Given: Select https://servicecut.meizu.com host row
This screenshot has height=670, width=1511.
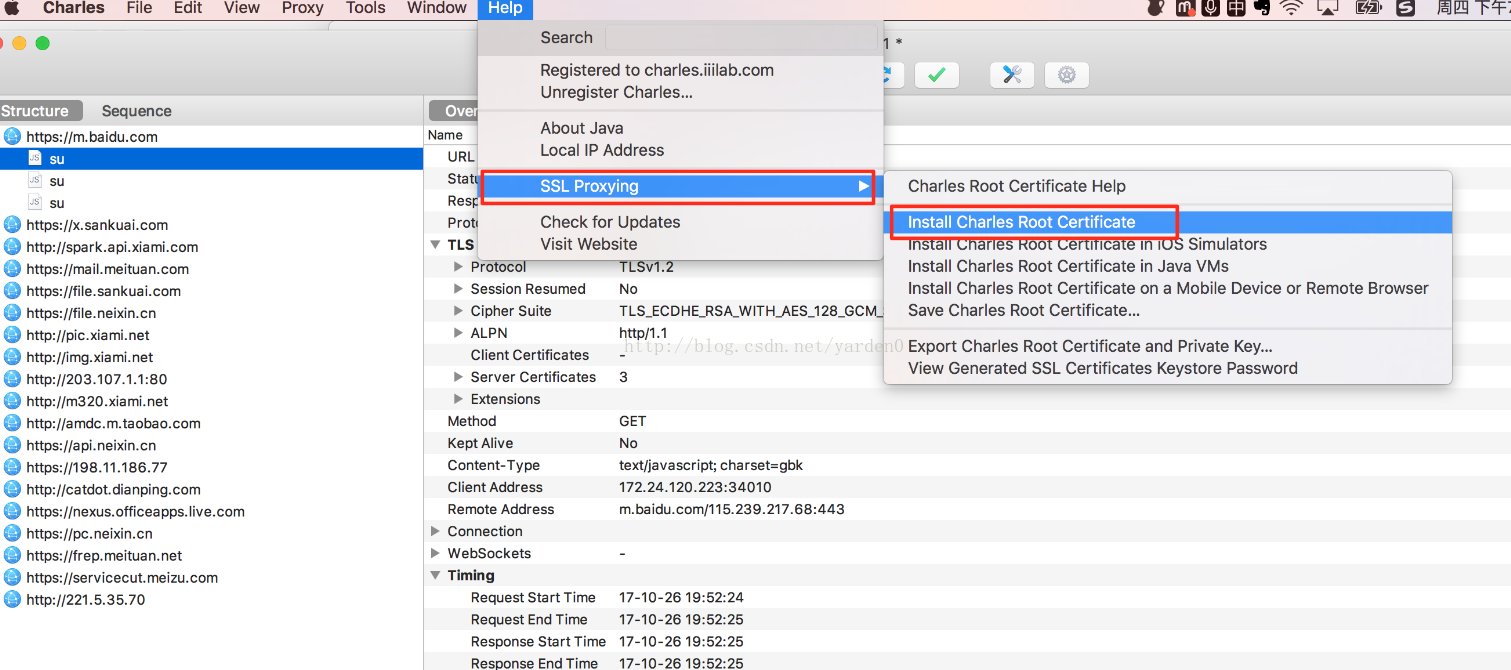Looking at the screenshot, I should click(x=212, y=577).
